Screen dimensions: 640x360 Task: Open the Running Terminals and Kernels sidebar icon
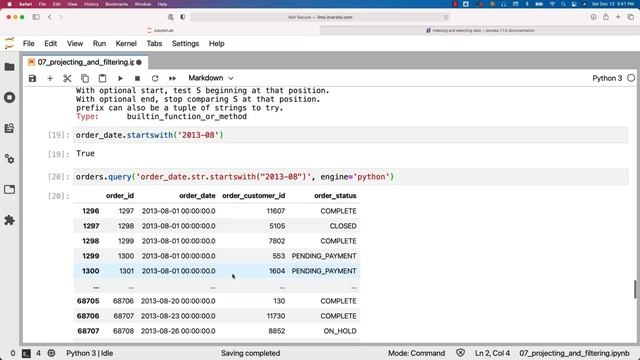coord(9,98)
